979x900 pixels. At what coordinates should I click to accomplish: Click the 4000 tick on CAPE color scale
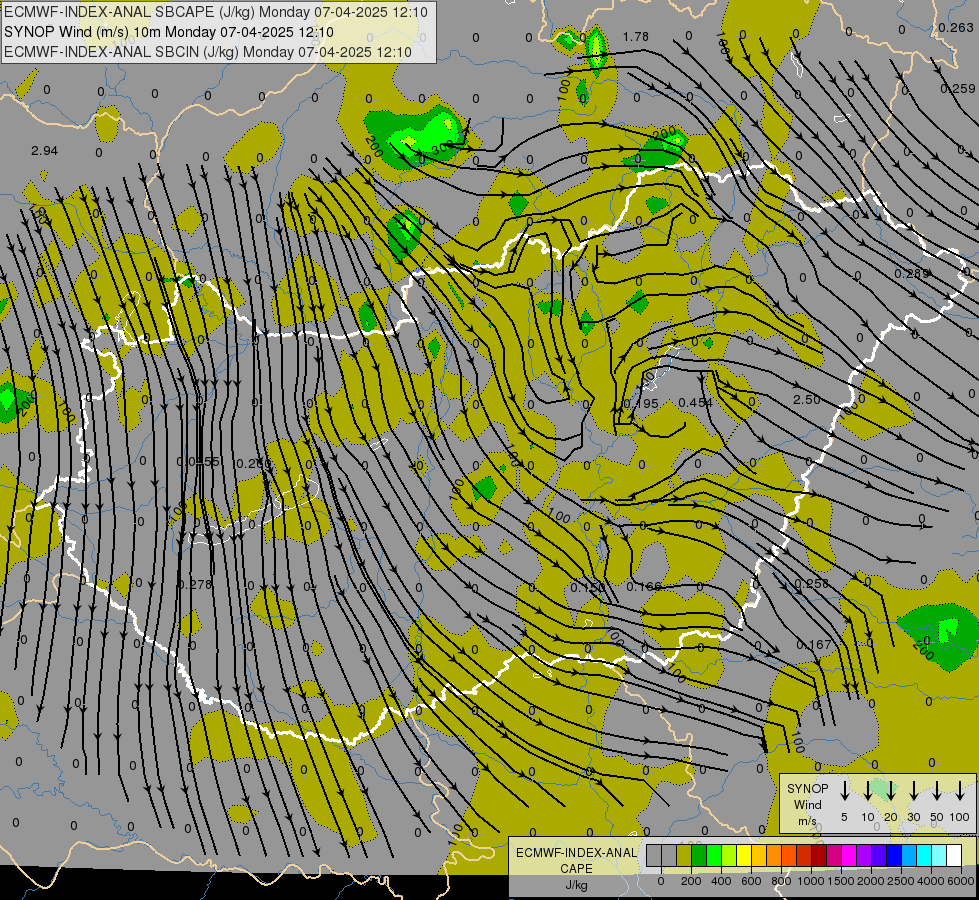(x=931, y=881)
